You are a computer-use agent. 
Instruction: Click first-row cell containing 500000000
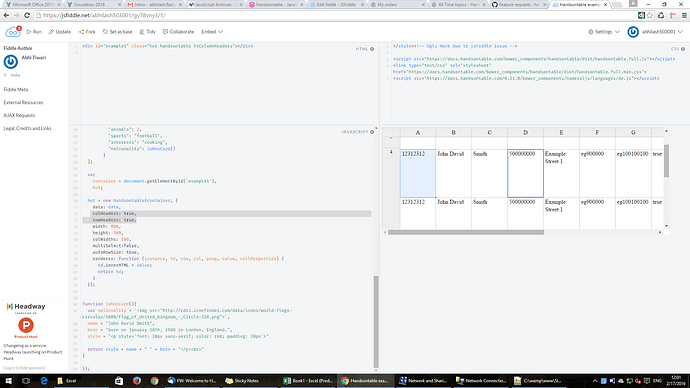tap(525, 173)
